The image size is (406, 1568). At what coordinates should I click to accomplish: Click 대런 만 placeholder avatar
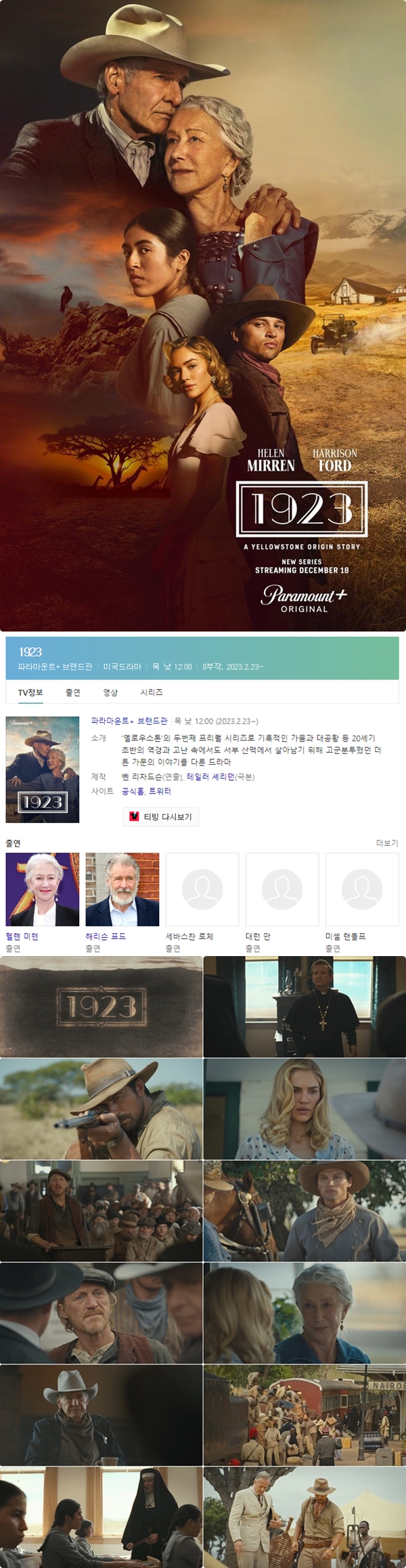point(282,889)
